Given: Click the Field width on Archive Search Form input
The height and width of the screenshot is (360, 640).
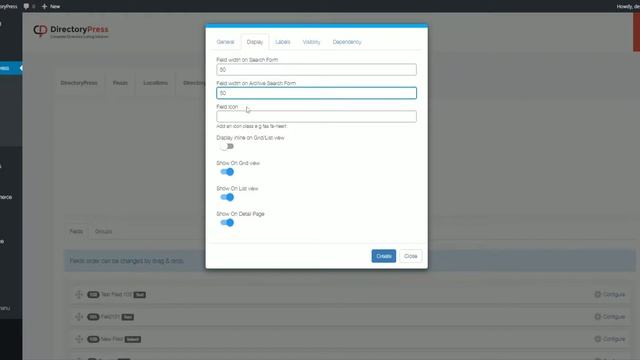Looking at the screenshot, I should [316, 93].
